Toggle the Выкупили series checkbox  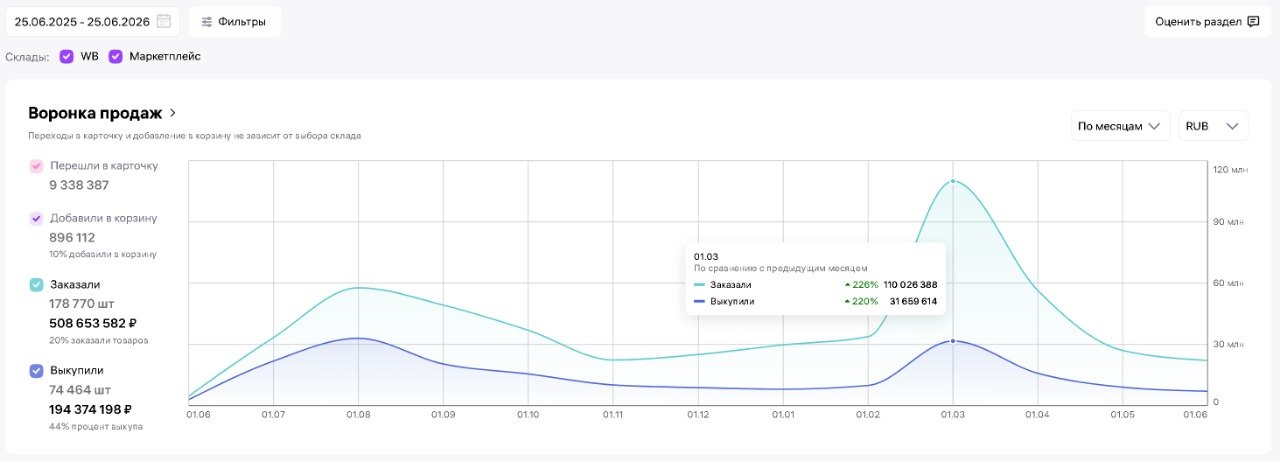tap(36, 370)
